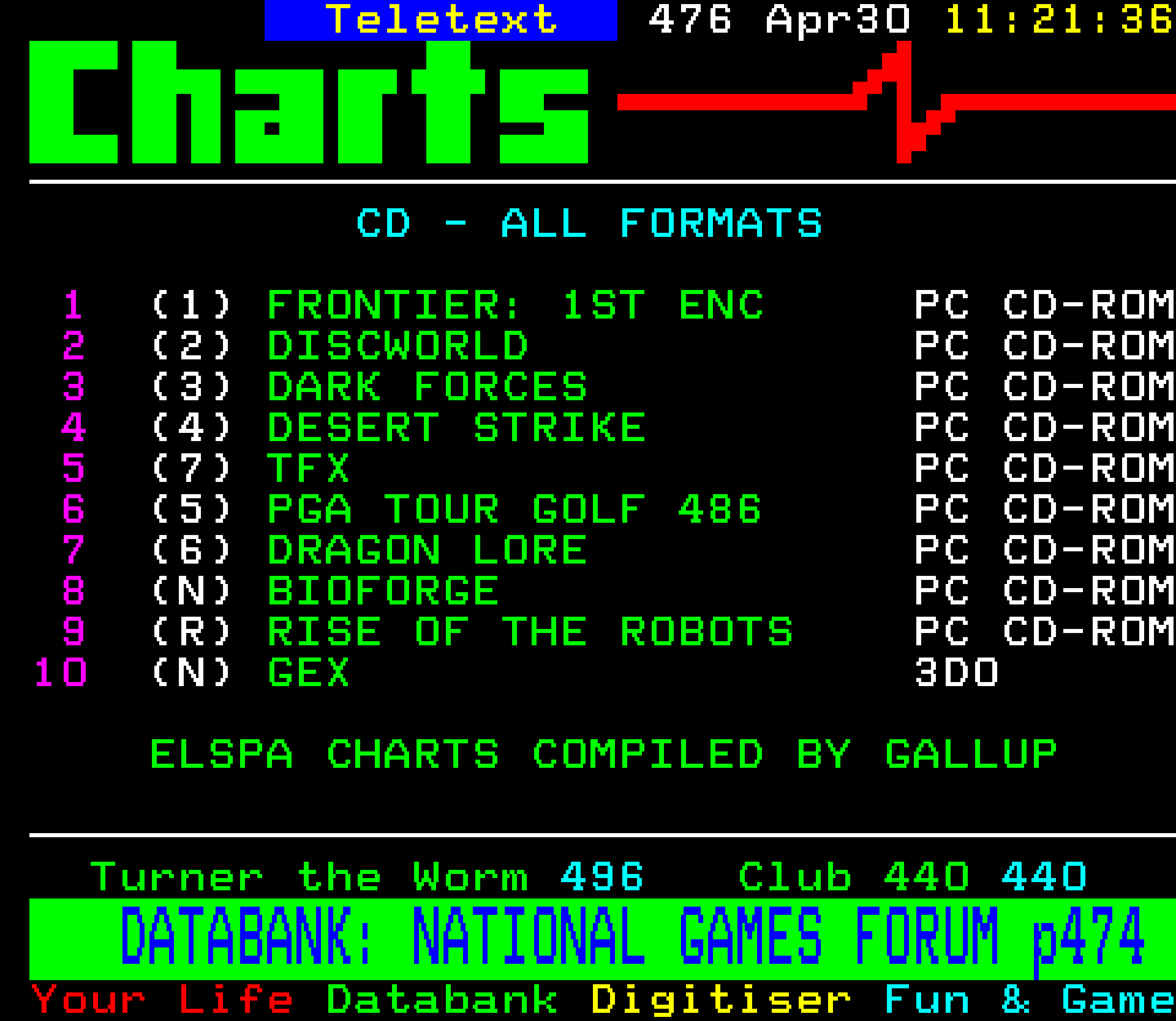Click the page number 476 in the header

pos(689,19)
